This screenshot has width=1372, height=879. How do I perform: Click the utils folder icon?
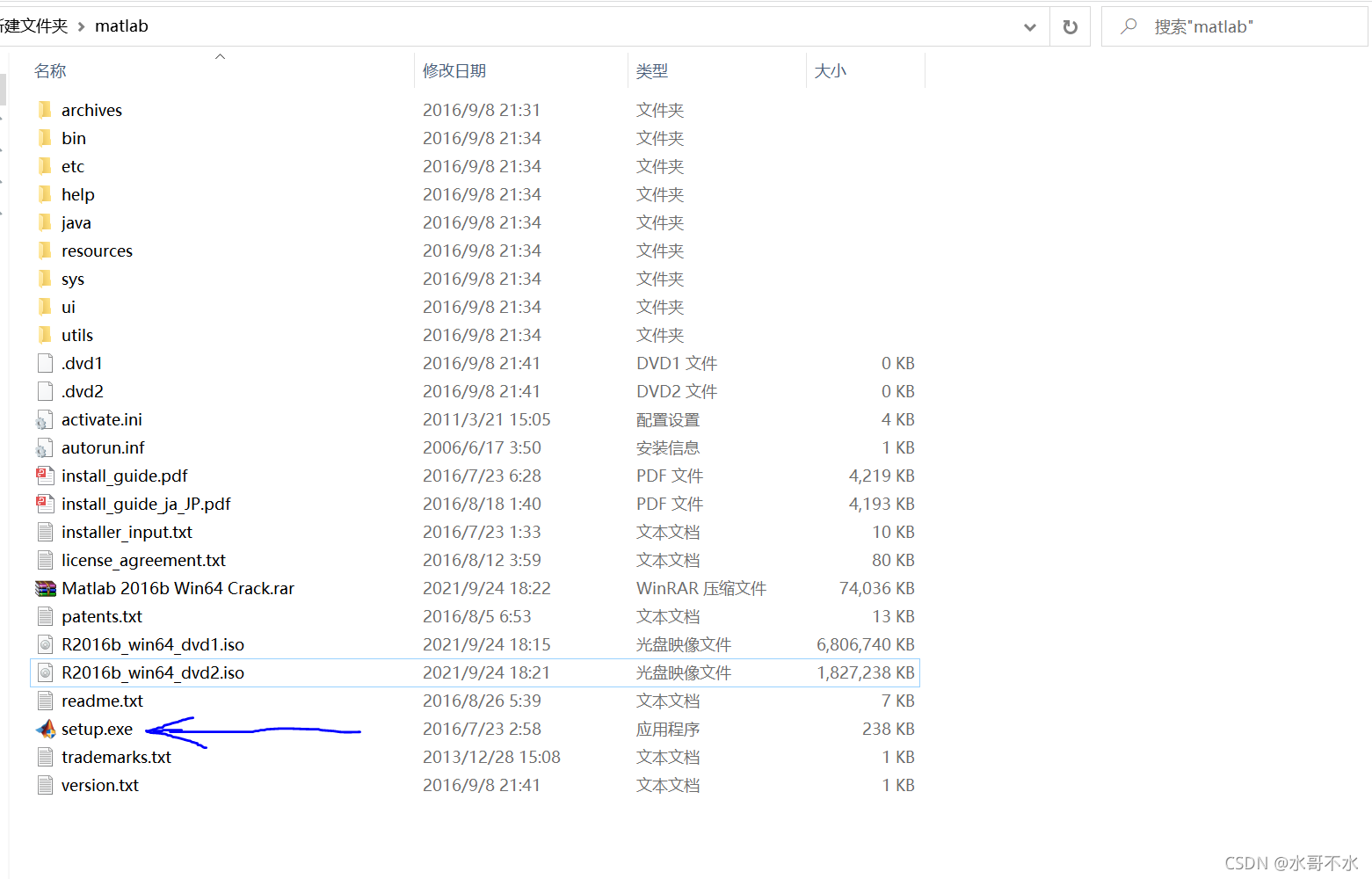45,335
